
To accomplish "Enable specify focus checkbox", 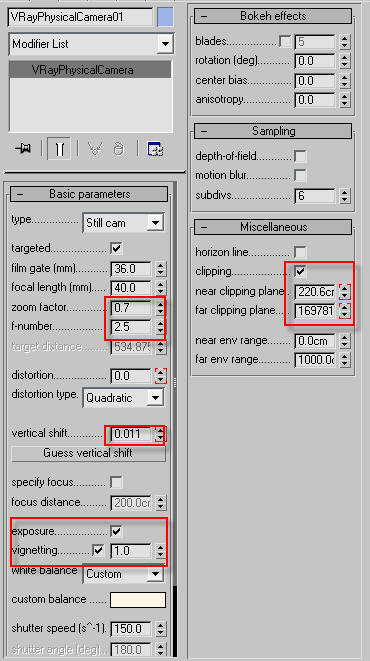I will (x=116, y=482).
